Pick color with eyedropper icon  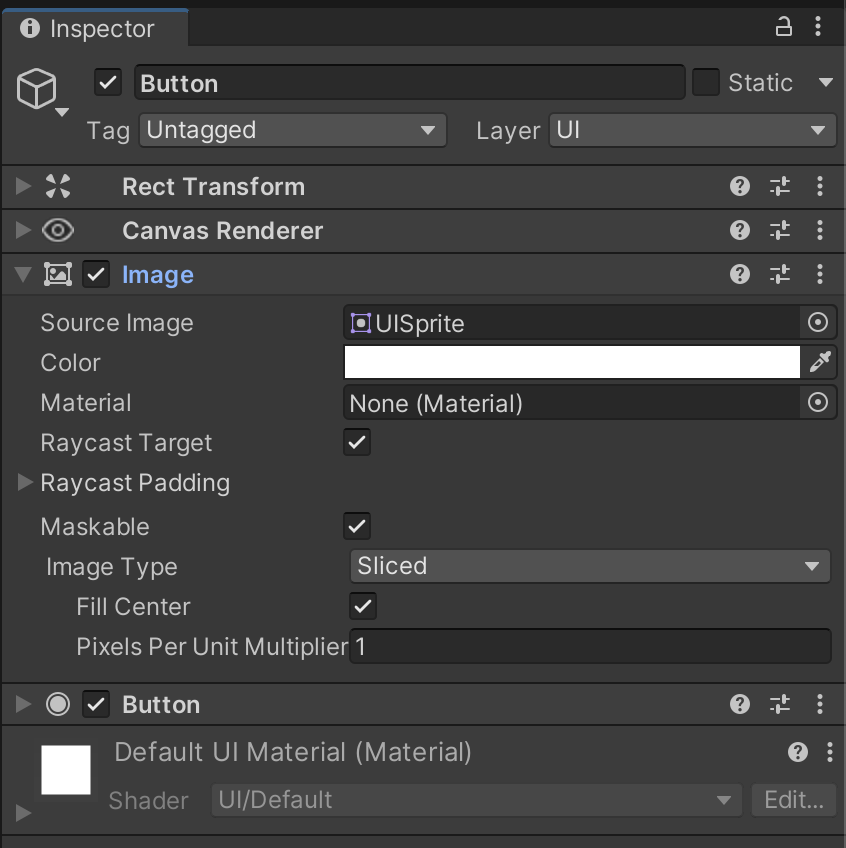pos(819,362)
